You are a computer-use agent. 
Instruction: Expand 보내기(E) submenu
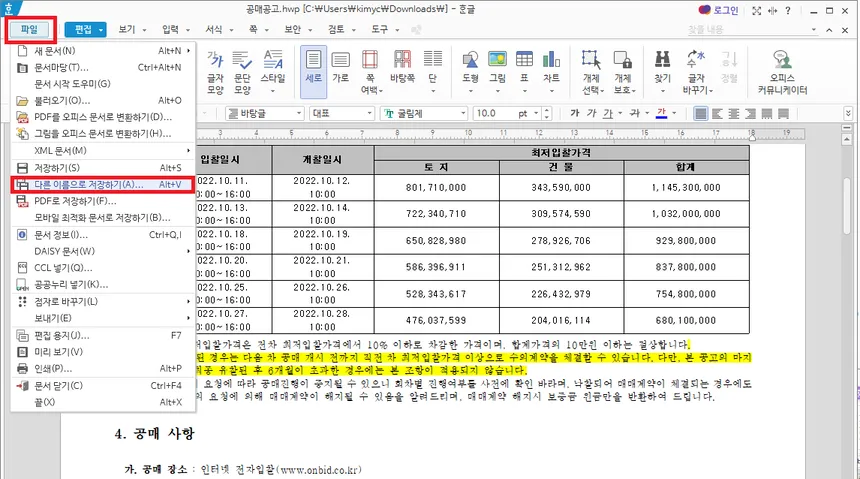point(103,318)
